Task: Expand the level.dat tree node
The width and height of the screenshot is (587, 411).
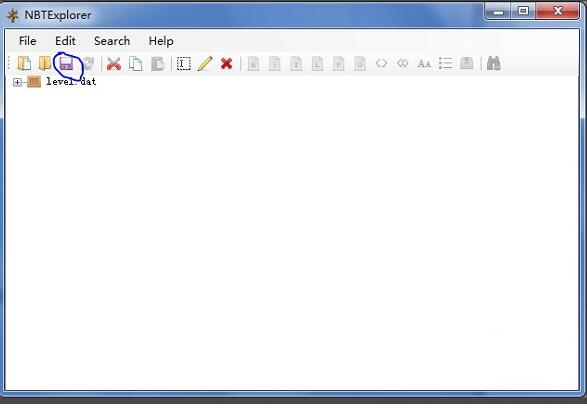Action: point(17,82)
